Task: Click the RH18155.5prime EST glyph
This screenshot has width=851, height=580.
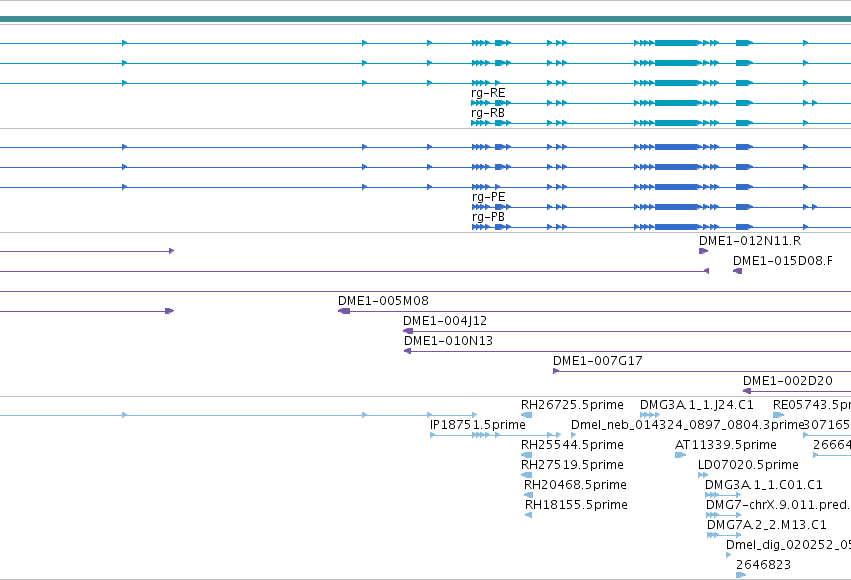Action: coord(529,515)
